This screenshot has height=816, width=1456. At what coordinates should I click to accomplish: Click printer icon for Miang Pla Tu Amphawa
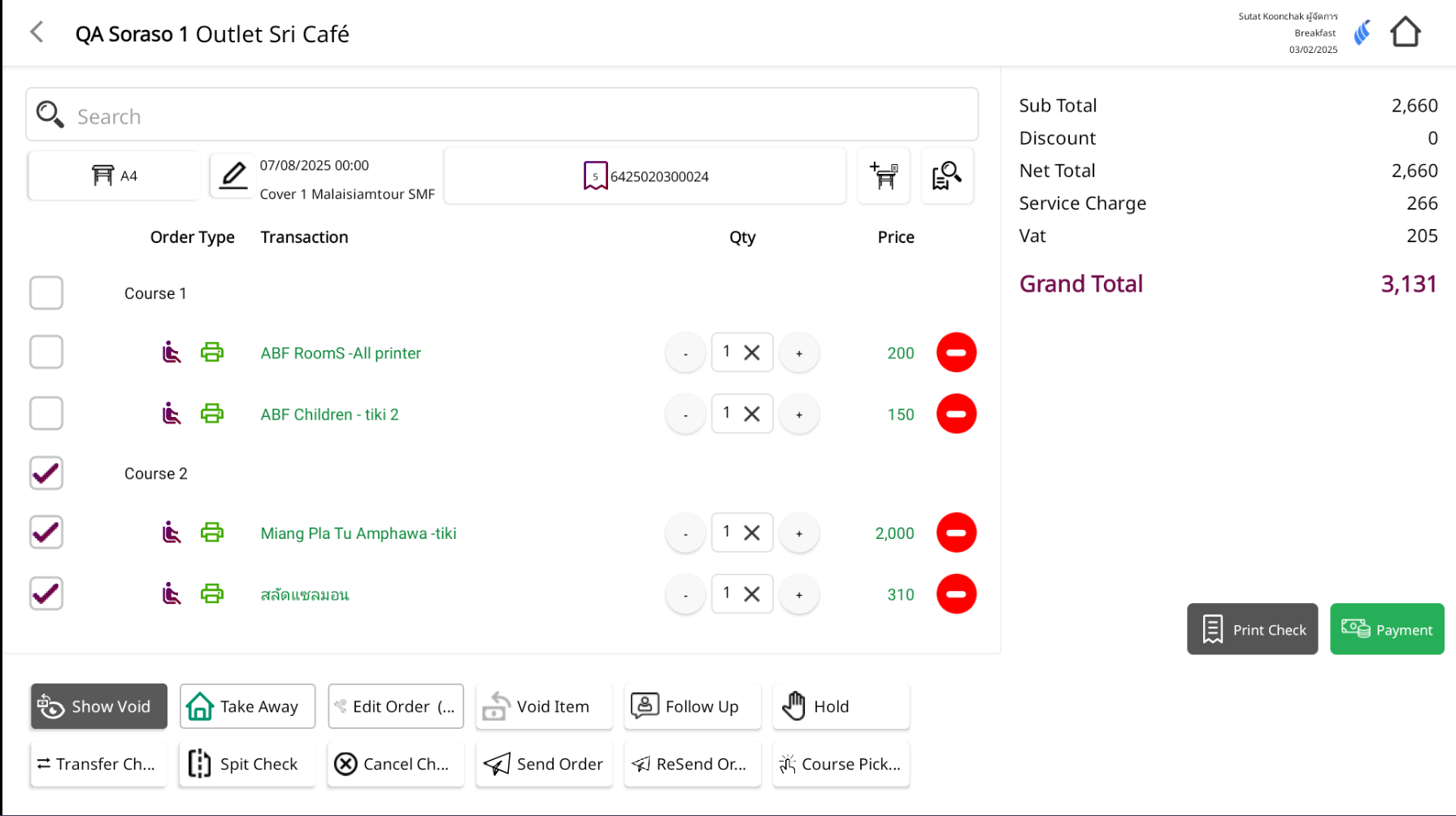(x=212, y=533)
